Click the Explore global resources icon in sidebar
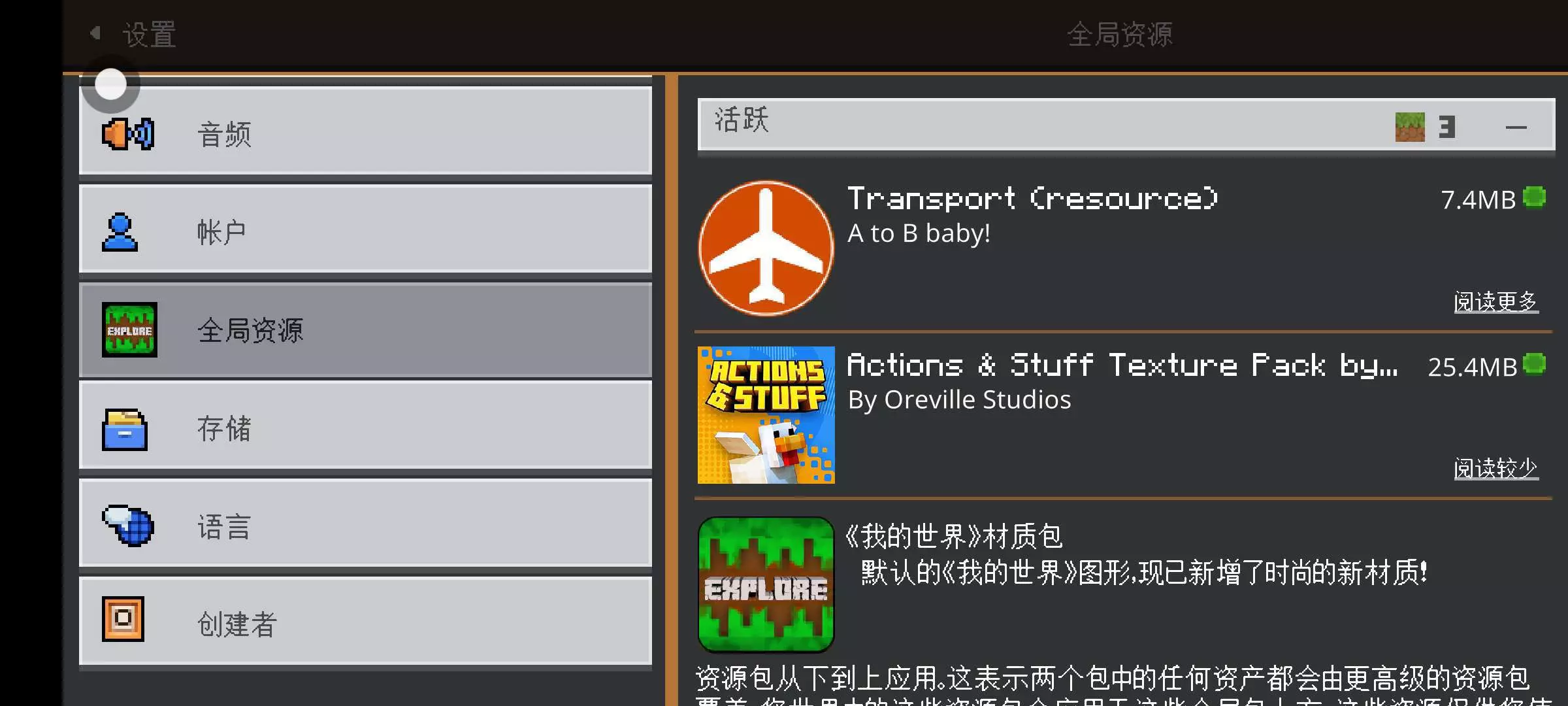 [x=129, y=329]
